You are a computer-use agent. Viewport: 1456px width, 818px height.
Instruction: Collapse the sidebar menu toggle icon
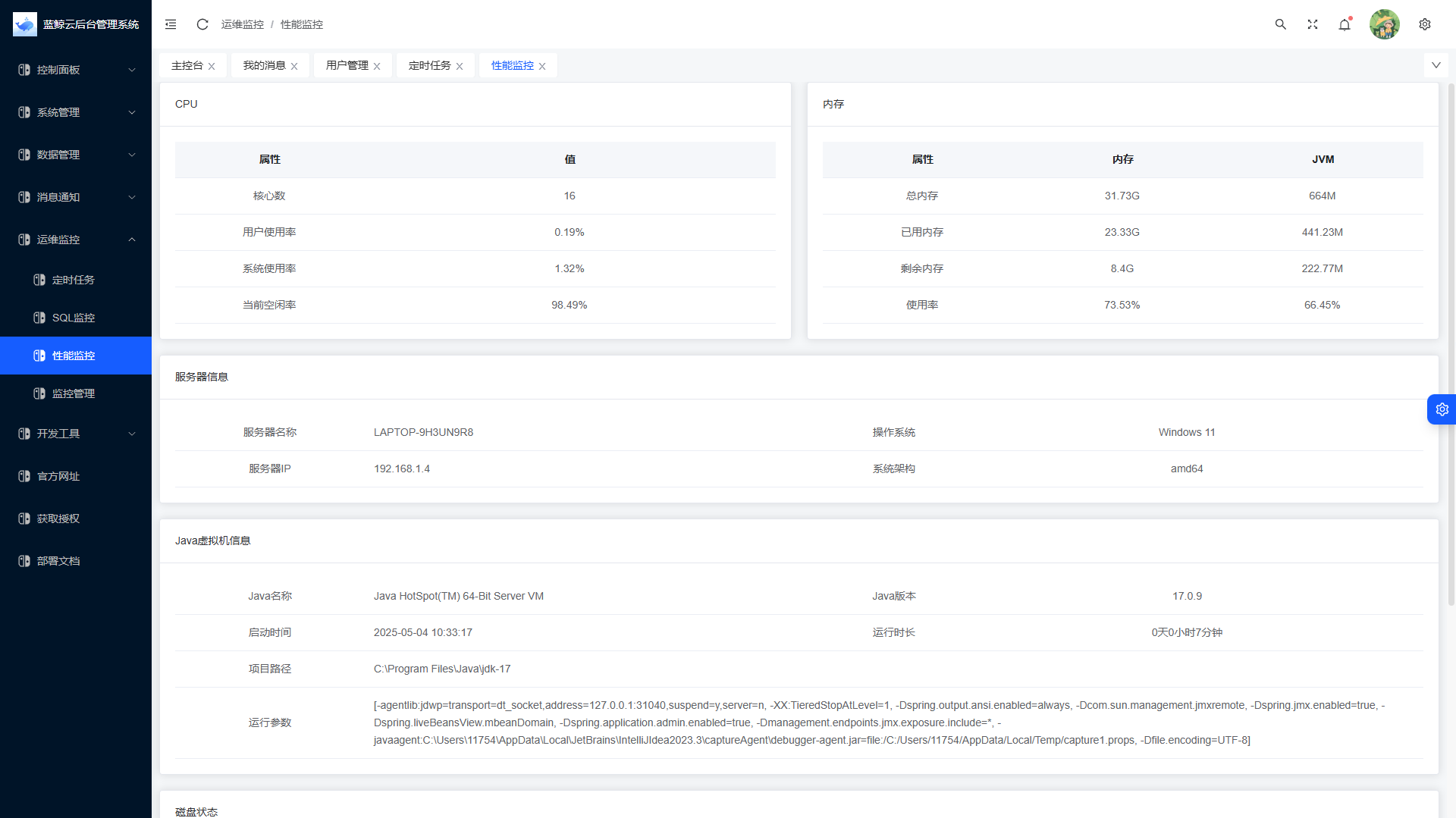coord(171,24)
